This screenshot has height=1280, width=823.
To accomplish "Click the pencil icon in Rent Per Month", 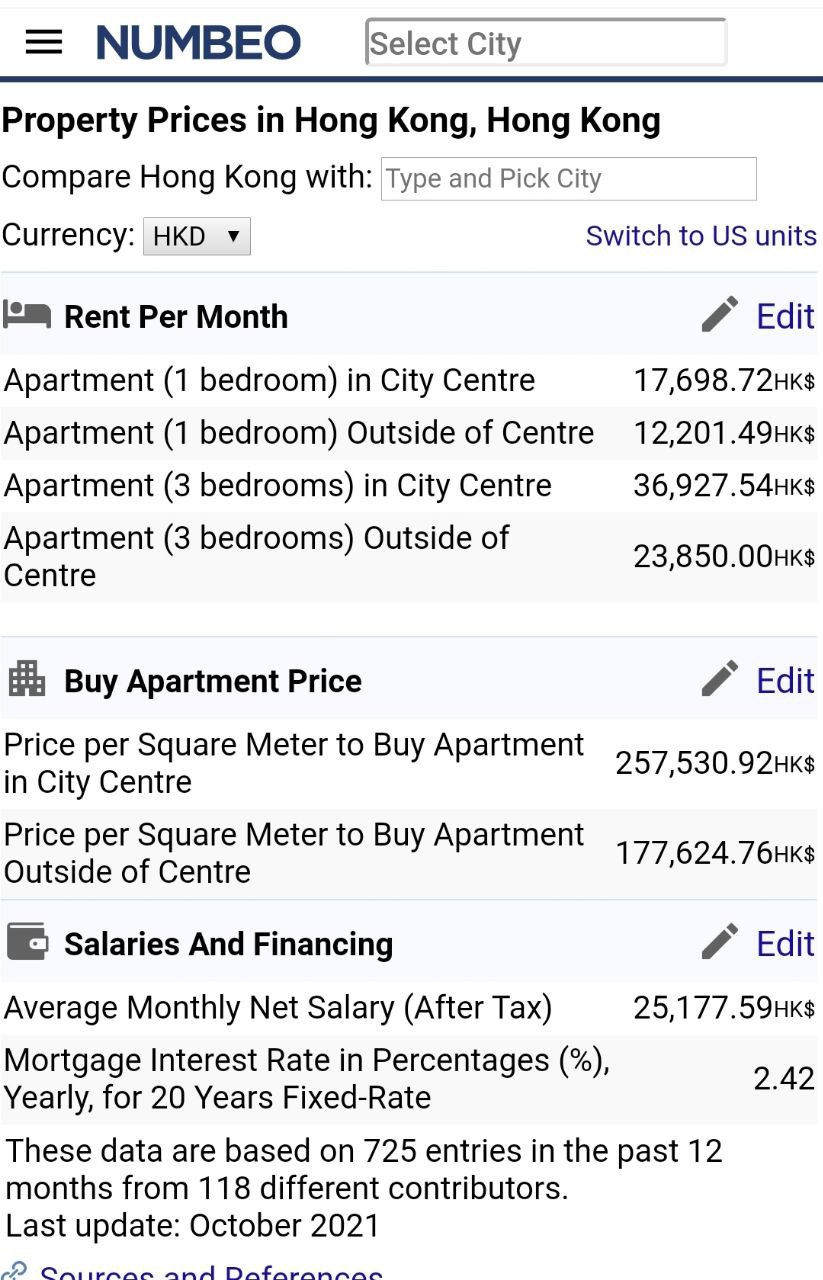I will click(x=720, y=315).
